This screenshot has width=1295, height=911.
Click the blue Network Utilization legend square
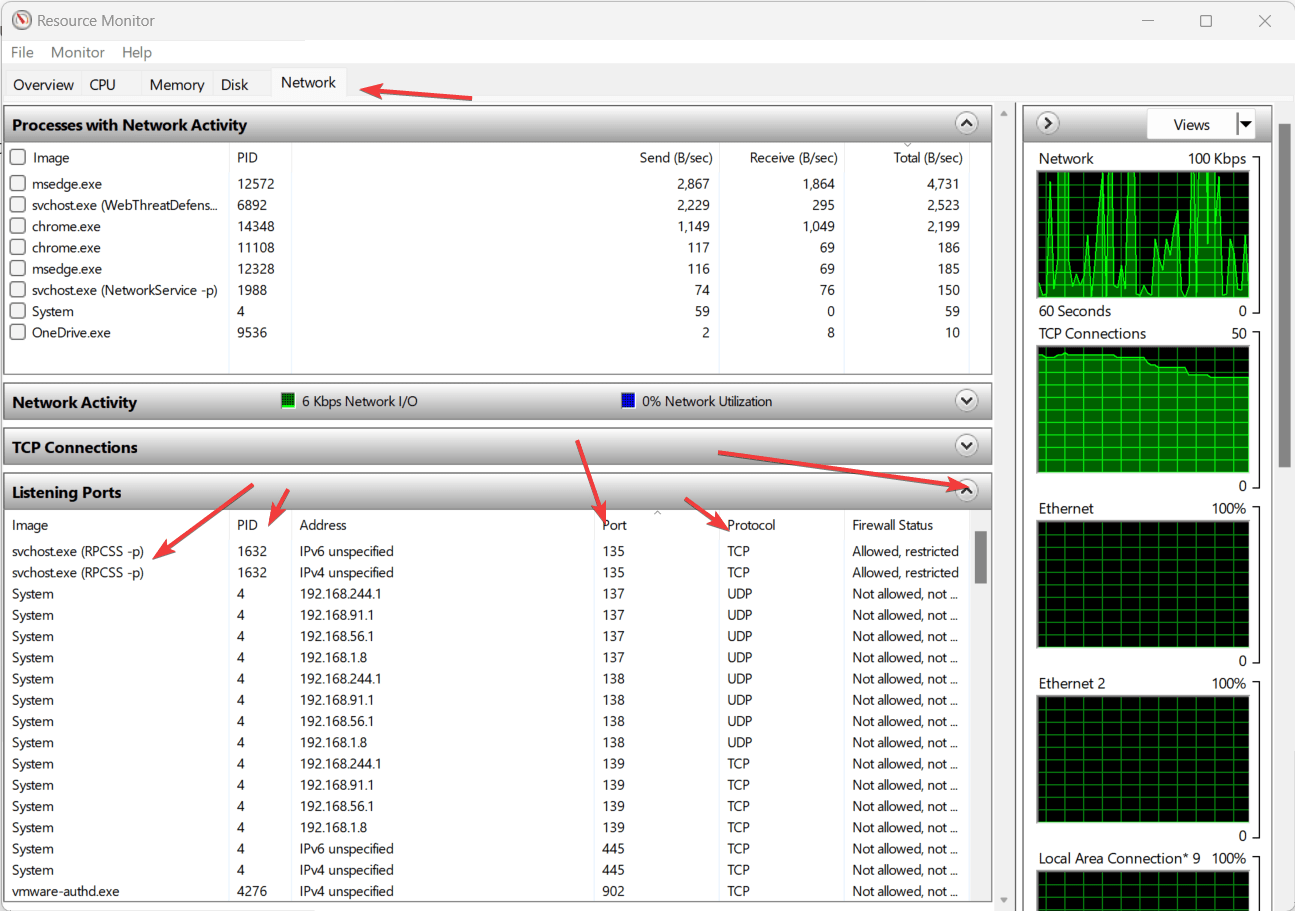(x=628, y=401)
